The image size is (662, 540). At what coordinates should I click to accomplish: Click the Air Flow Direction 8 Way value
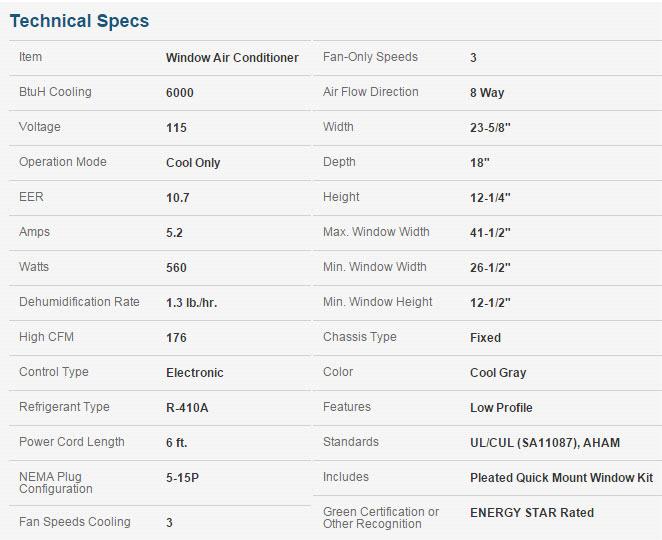point(487,92)
